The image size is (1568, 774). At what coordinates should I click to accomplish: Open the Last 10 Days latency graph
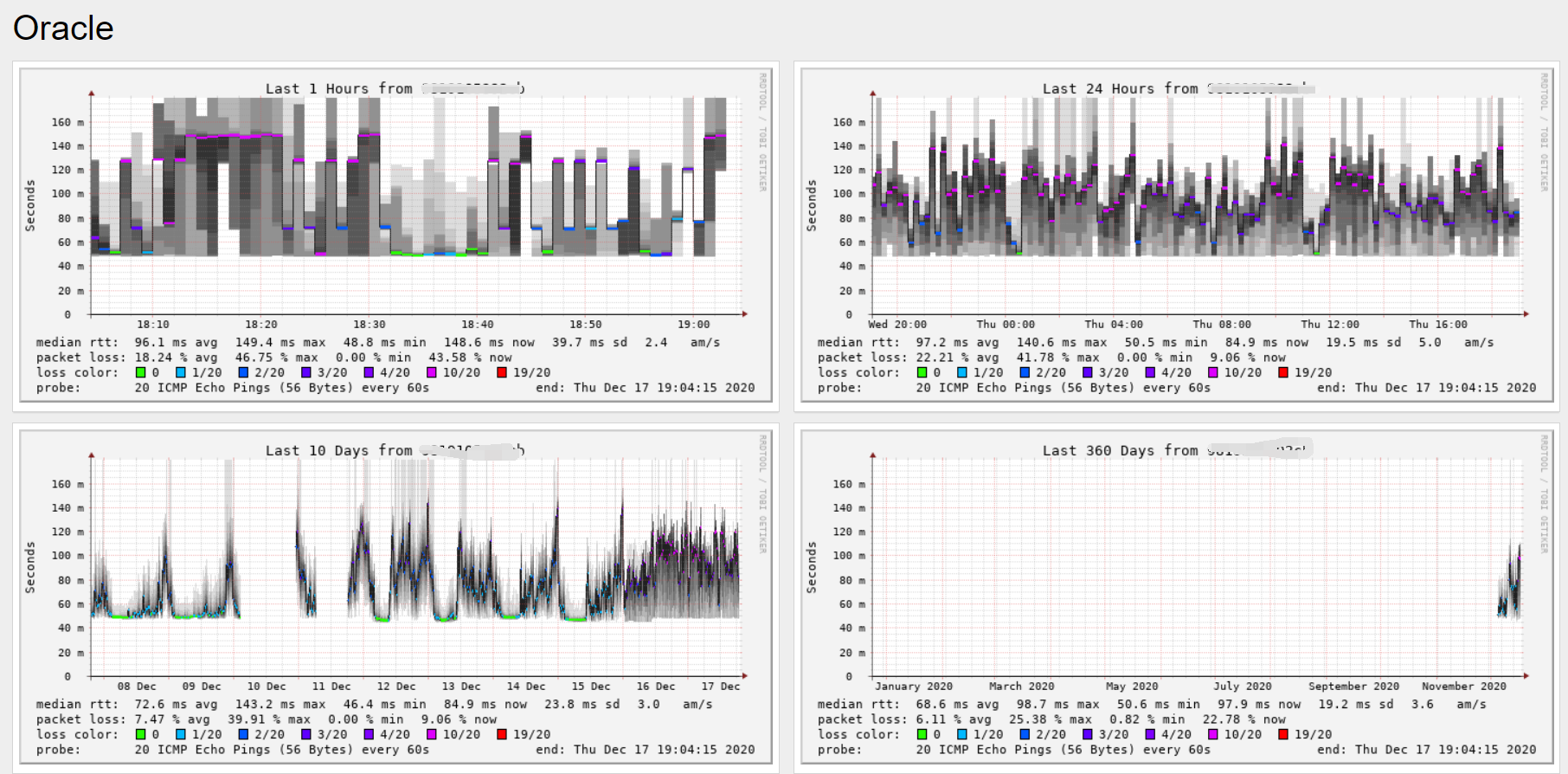click(x=395, y=597)
